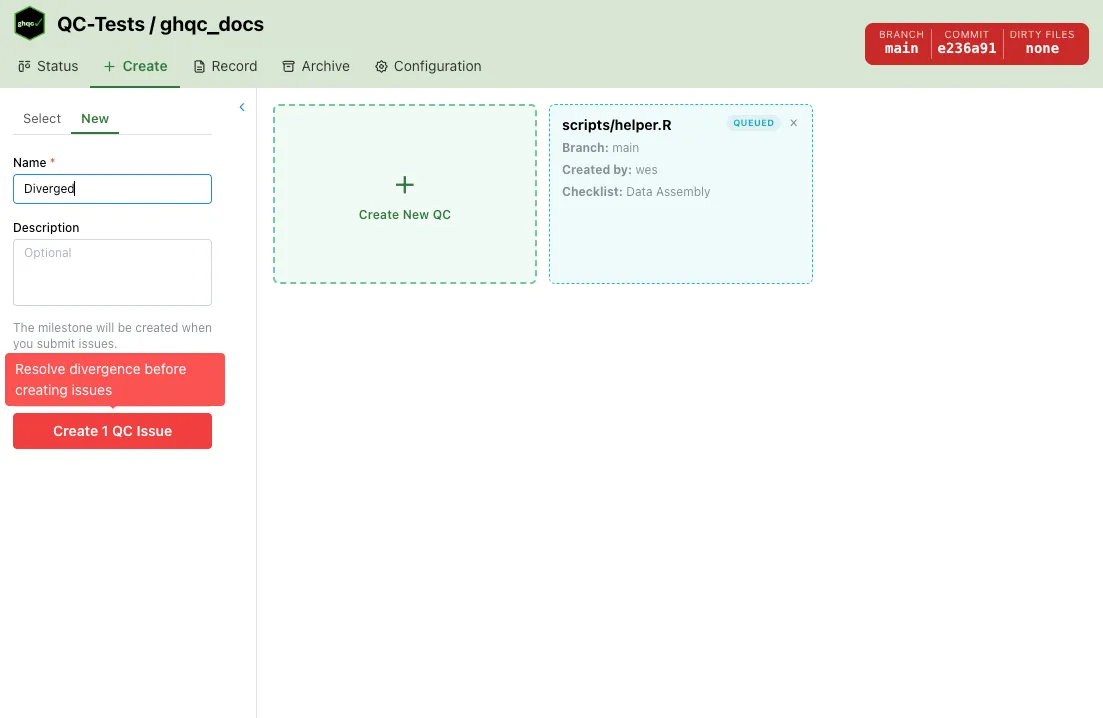Open the Status tab
Viewport: 1103px width, 718px height.
[48, 66]
